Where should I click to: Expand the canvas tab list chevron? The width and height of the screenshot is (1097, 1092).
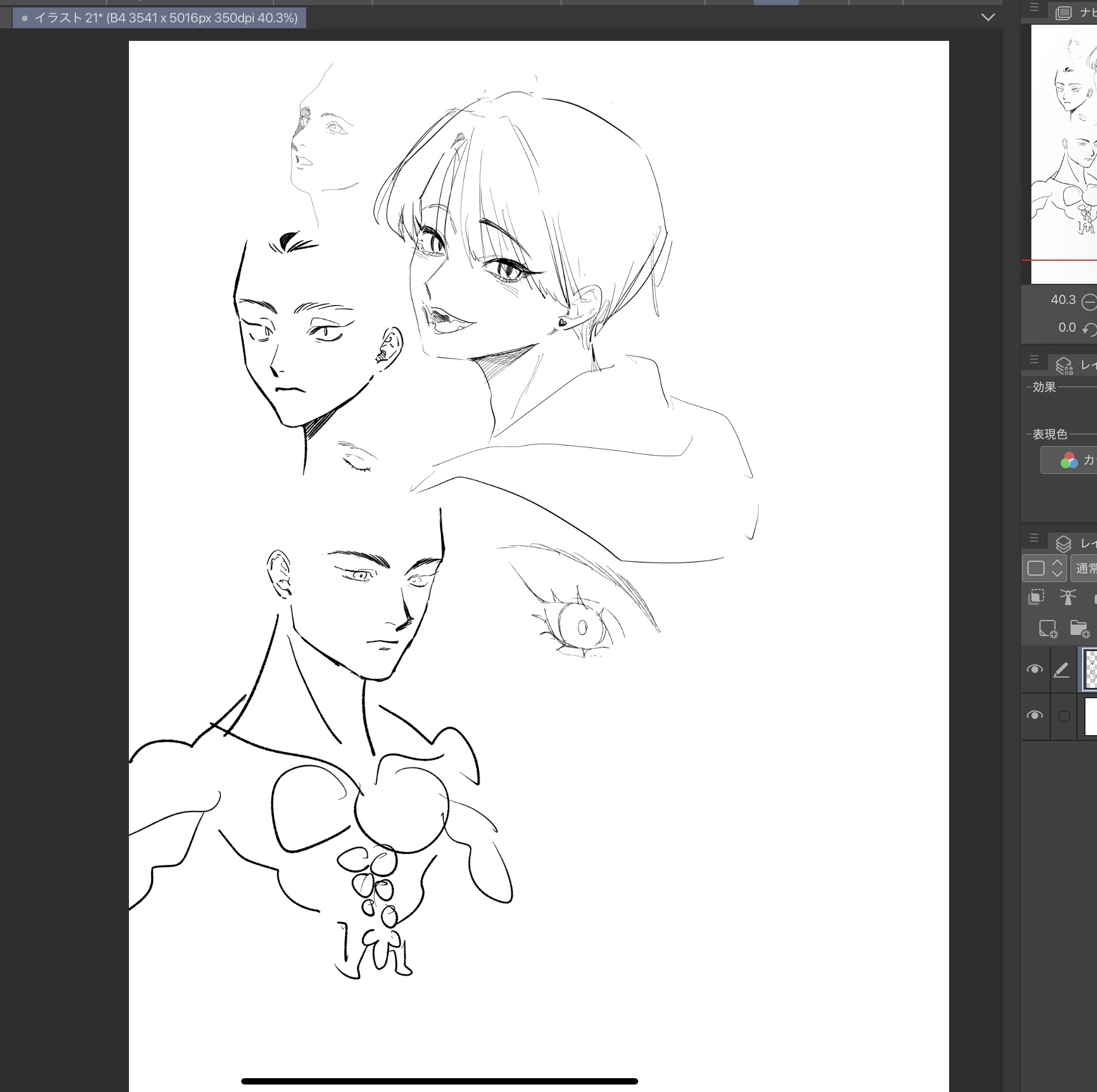tap(988, 17)
